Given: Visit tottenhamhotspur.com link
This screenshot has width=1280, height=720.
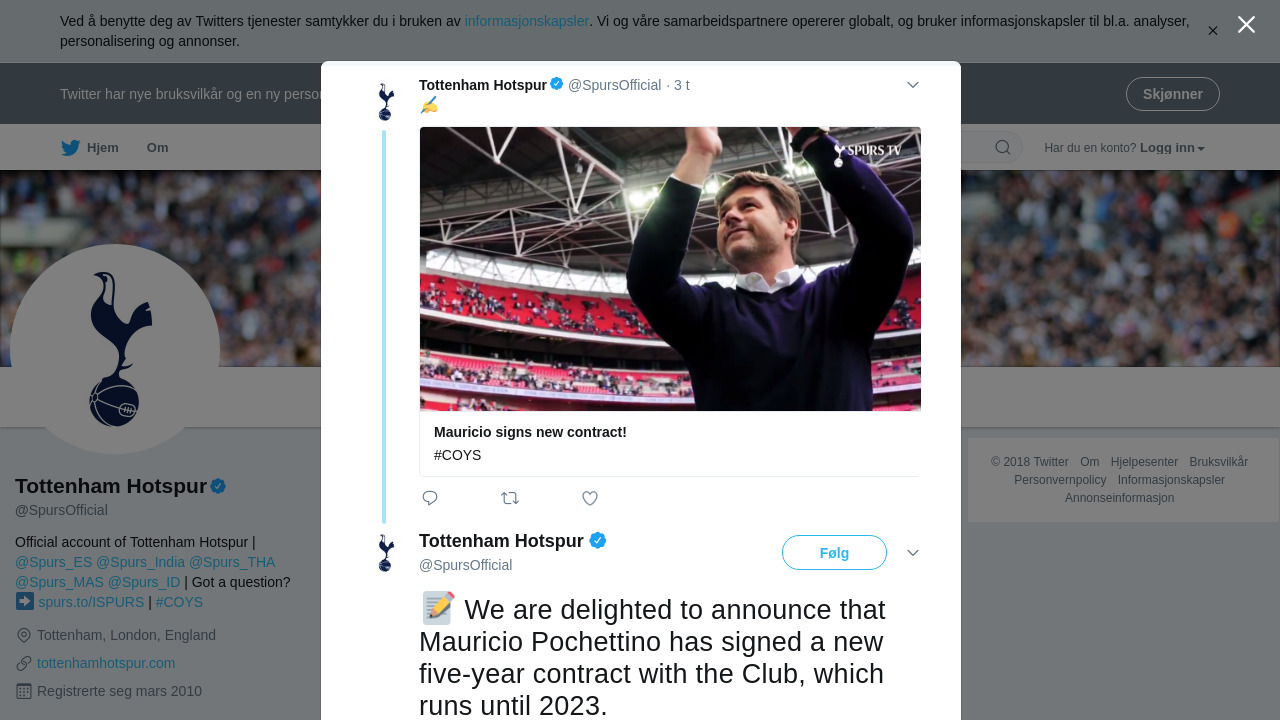Looking at the screenshot, I should pos(106,663).
